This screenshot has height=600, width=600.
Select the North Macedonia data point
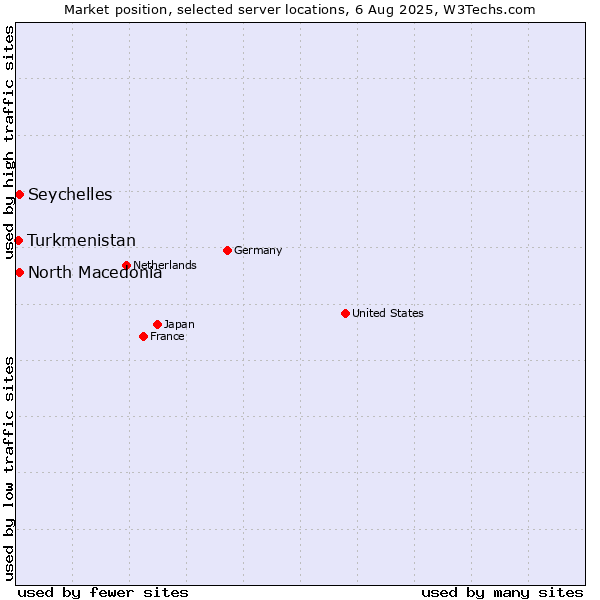20,273
